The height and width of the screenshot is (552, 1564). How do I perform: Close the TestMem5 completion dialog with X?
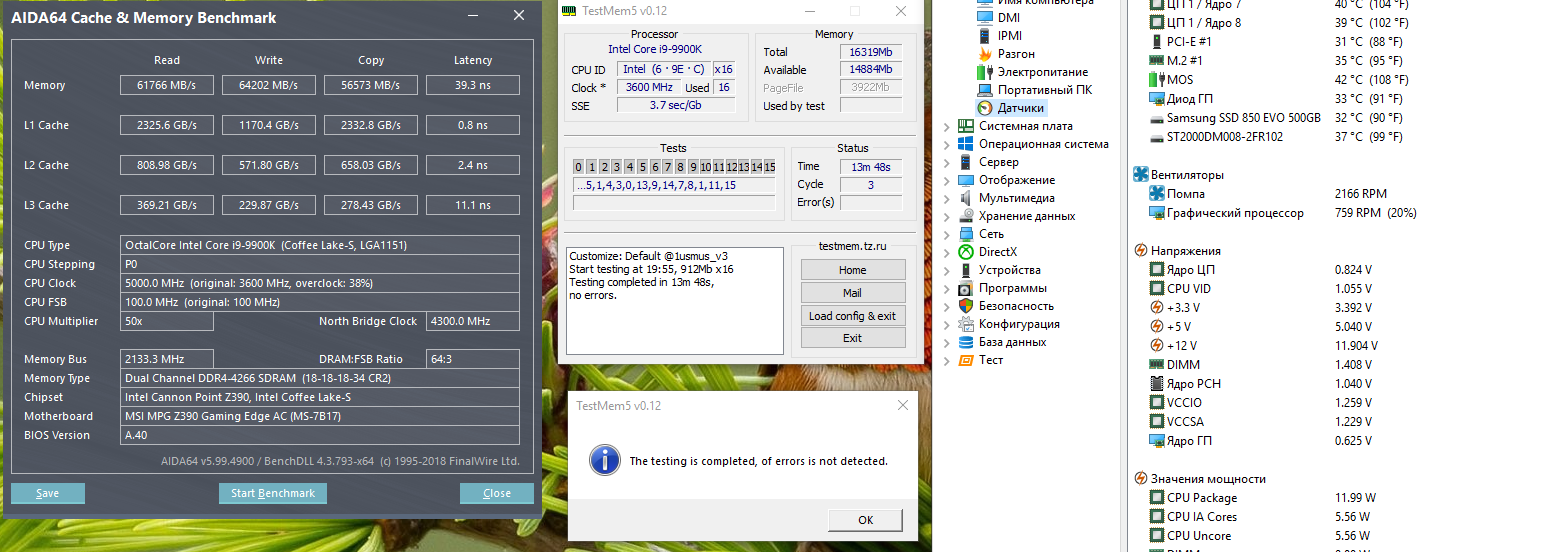[903, 405]
